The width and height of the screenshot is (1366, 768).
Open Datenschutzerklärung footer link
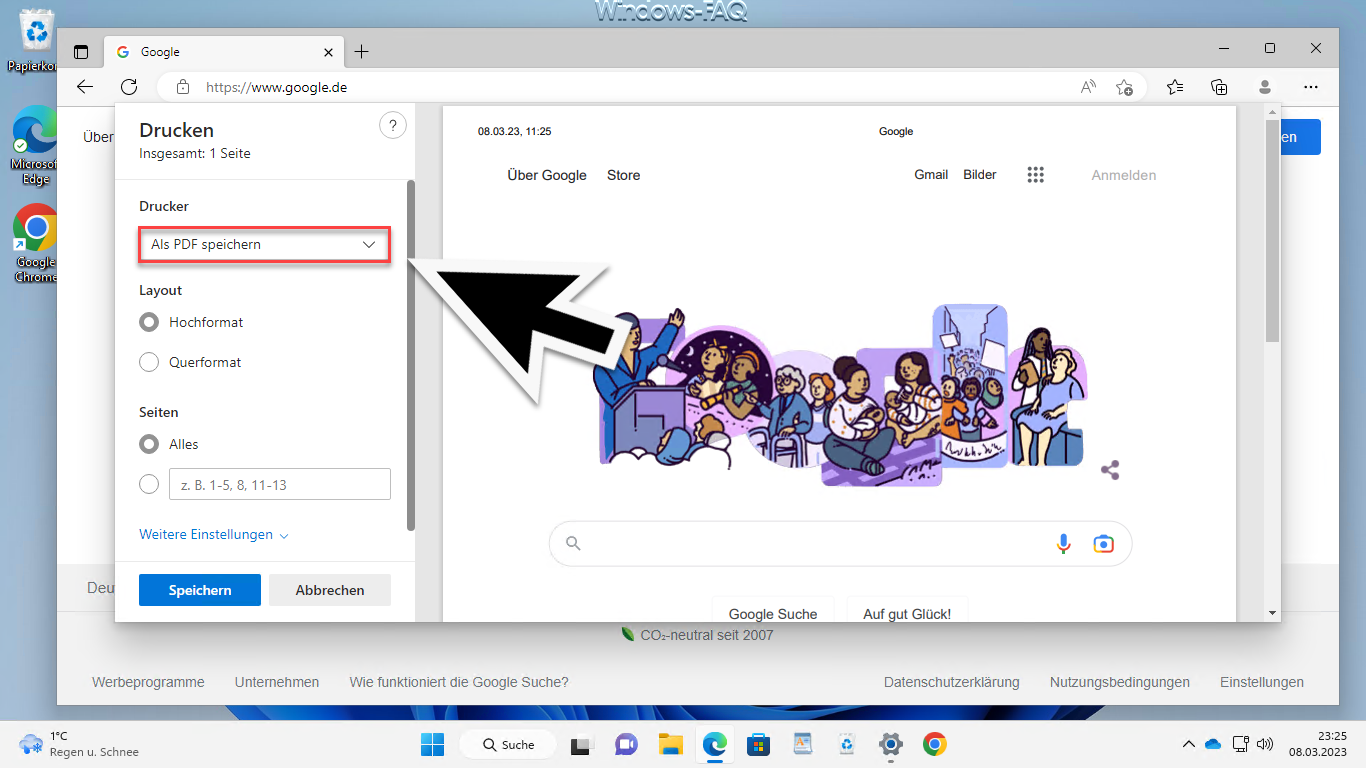click(x=952, y=682)
